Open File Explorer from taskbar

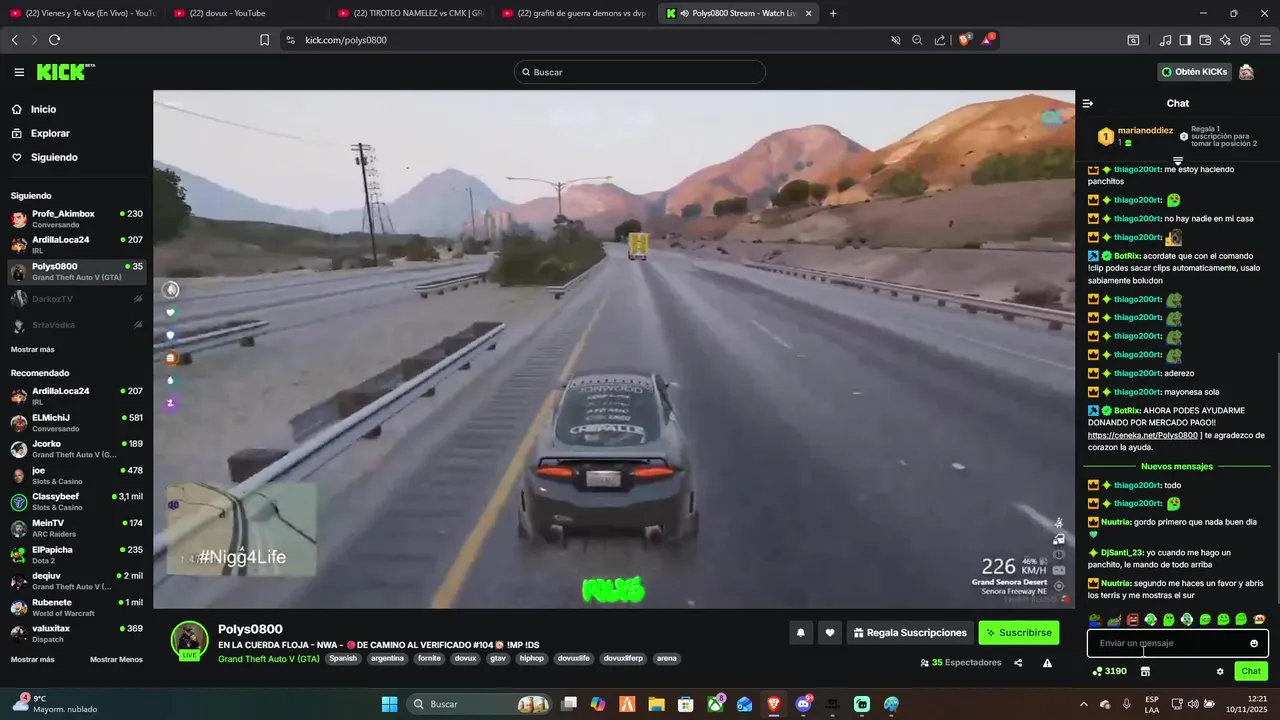(657, 704)
